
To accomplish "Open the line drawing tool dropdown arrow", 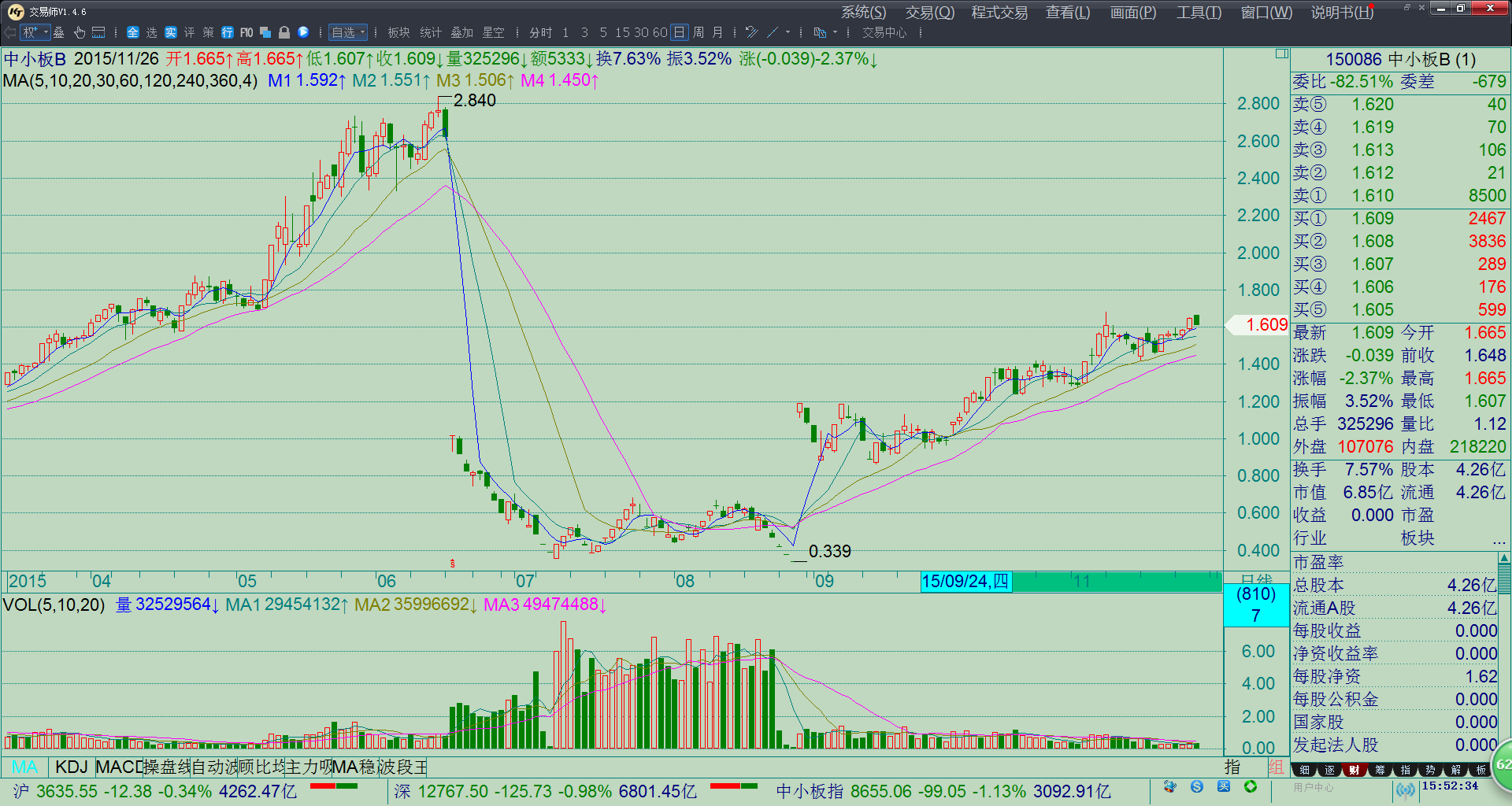I will click(787, 32).
